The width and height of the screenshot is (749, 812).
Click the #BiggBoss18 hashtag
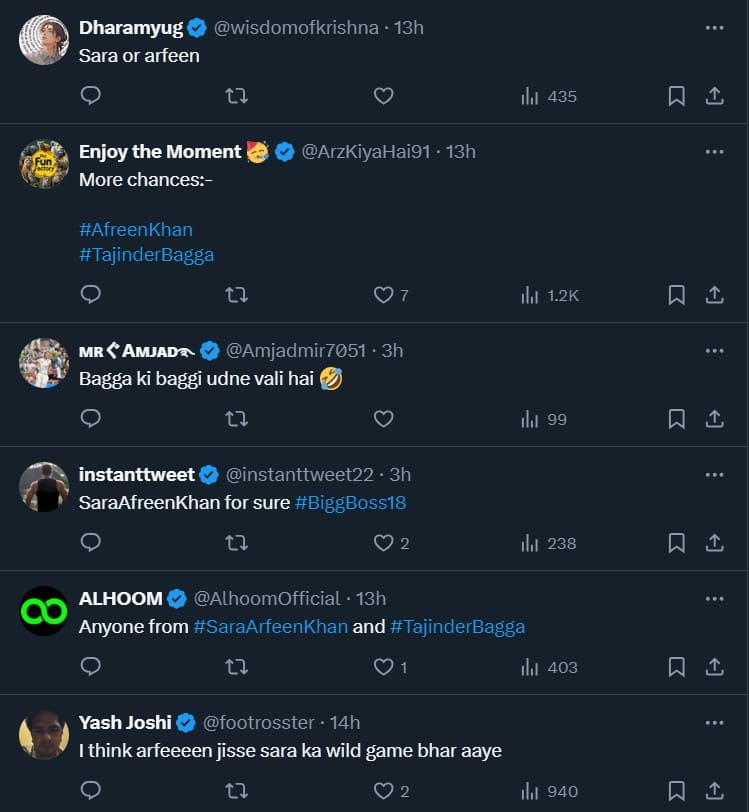click(350, 503)
